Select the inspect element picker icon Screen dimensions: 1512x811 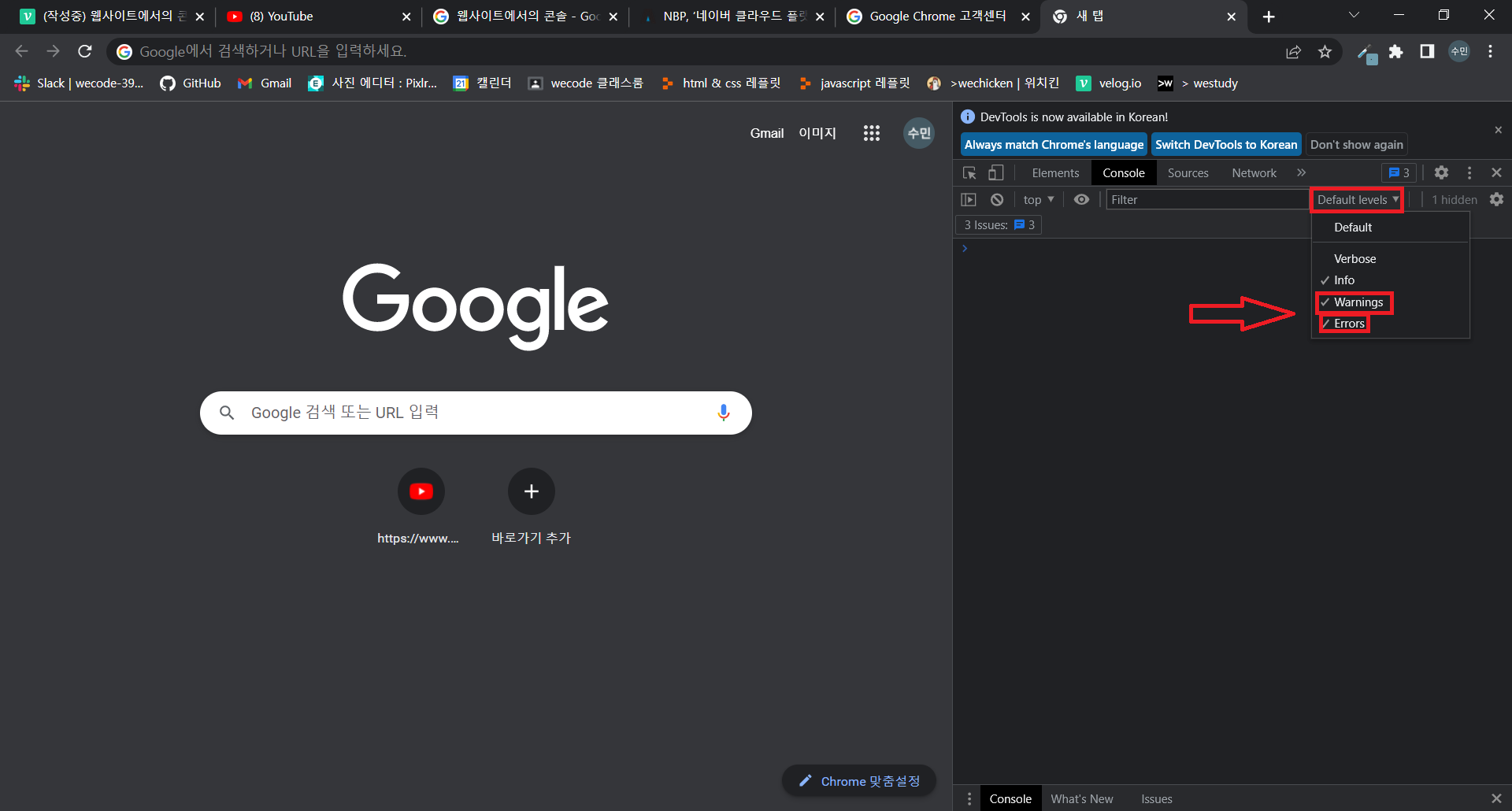pyautogui.click(x=969, y=172)
